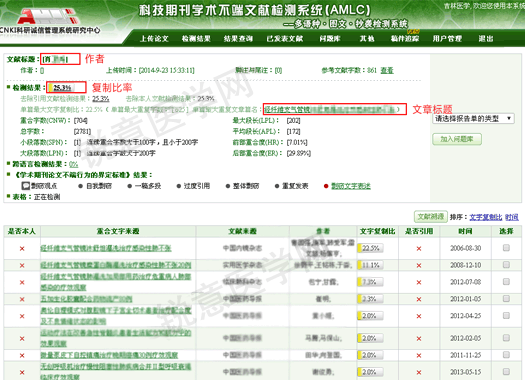Open the 请选择报告单的类型 dropdown
This screenshot has width=525, height=380.
pos(473,119)
